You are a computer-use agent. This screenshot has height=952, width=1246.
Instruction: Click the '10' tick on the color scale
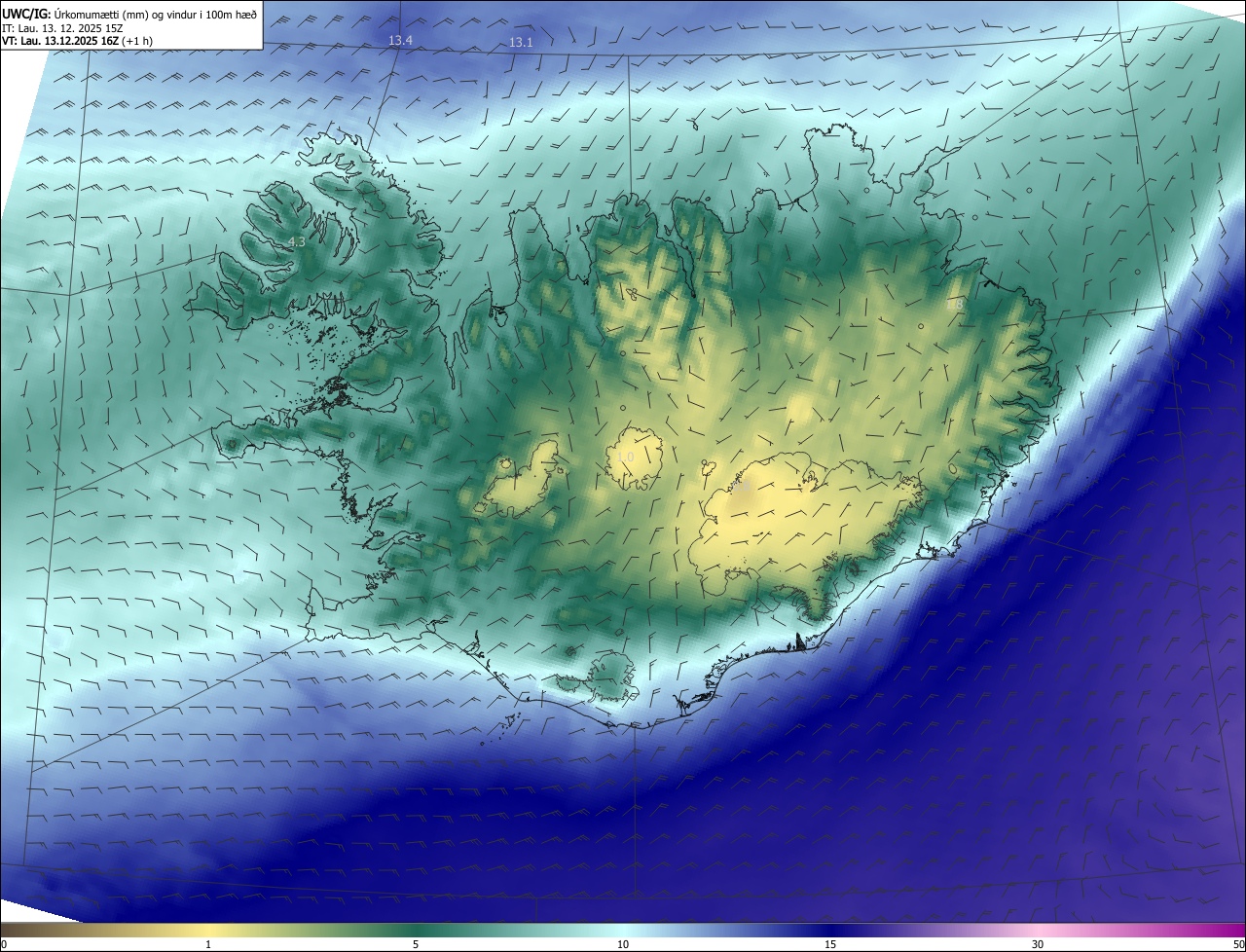click(623, 944)
